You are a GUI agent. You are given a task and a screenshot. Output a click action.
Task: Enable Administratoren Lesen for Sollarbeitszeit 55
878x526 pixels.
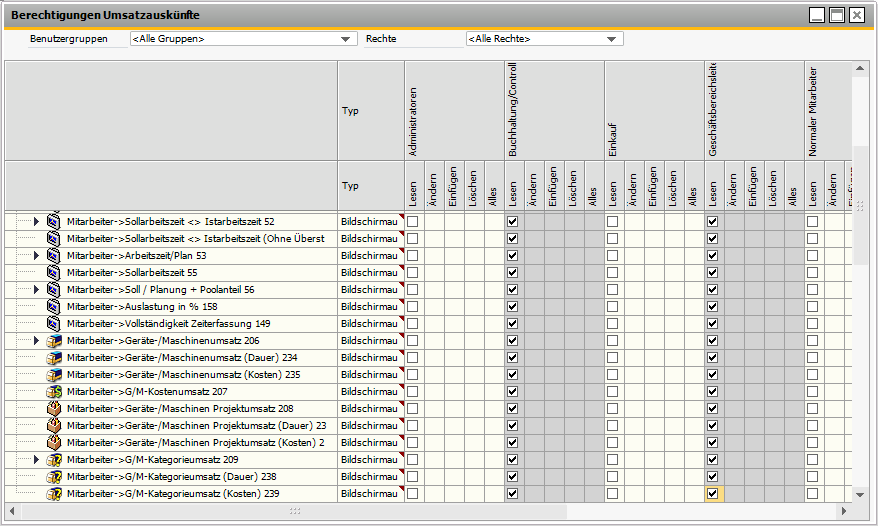click(412, 272)
